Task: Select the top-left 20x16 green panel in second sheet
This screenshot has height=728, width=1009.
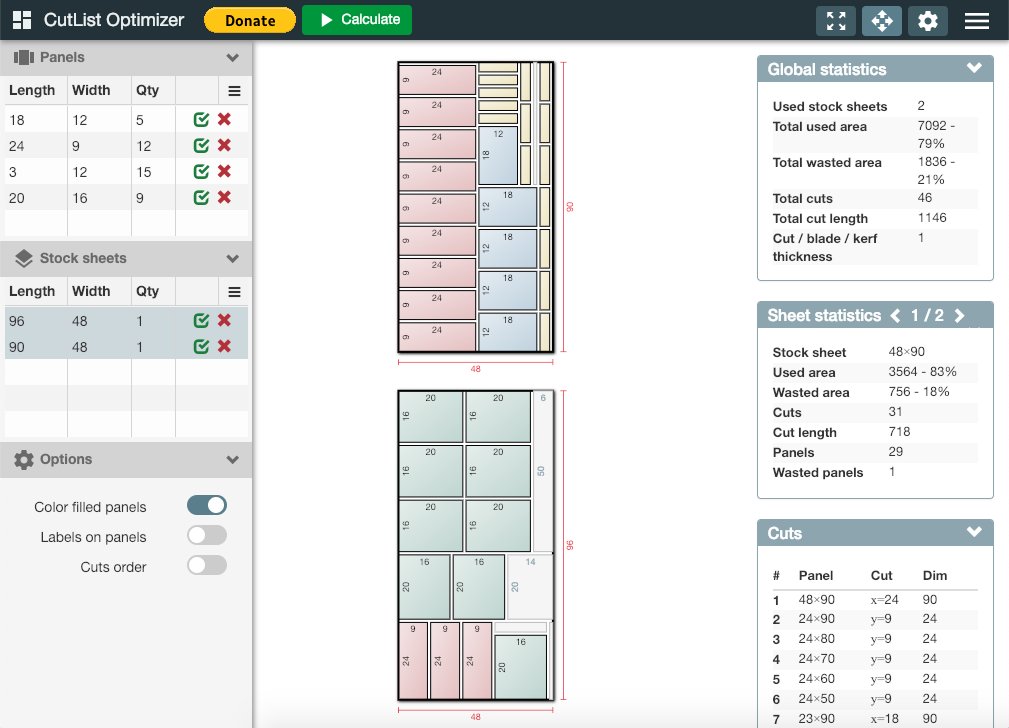Action: pyautogui.click(x=430, y=417)
